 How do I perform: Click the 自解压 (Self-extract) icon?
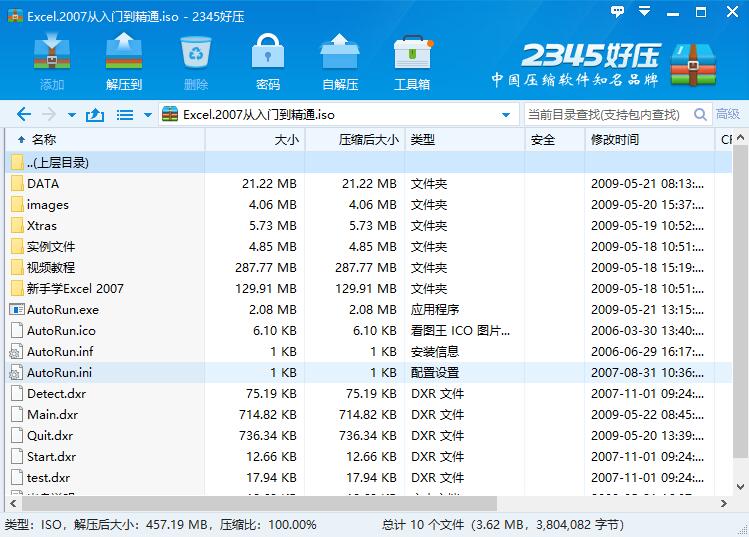[x=340, y=52]
